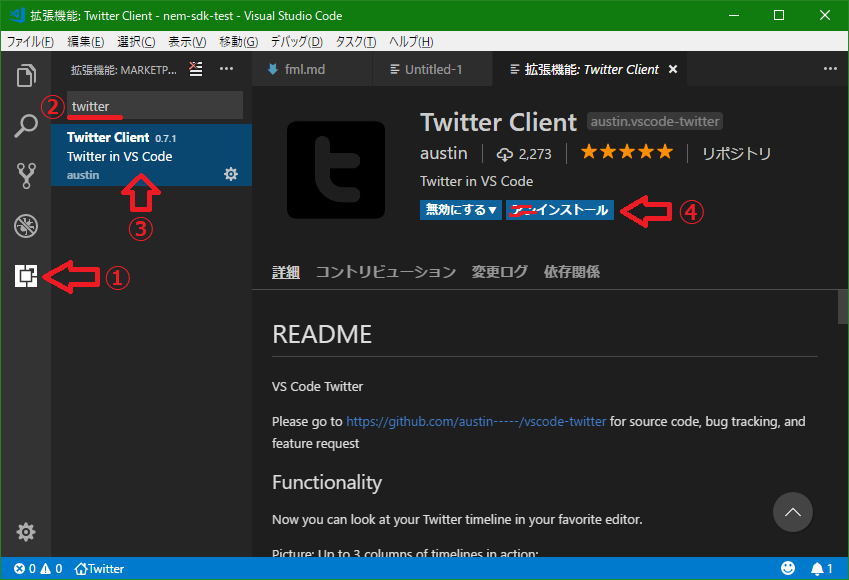This screenshot has width=849, height=580.
Task: Click the 拡張機能: MARKETP... panel title
Action: pos(123,70)
